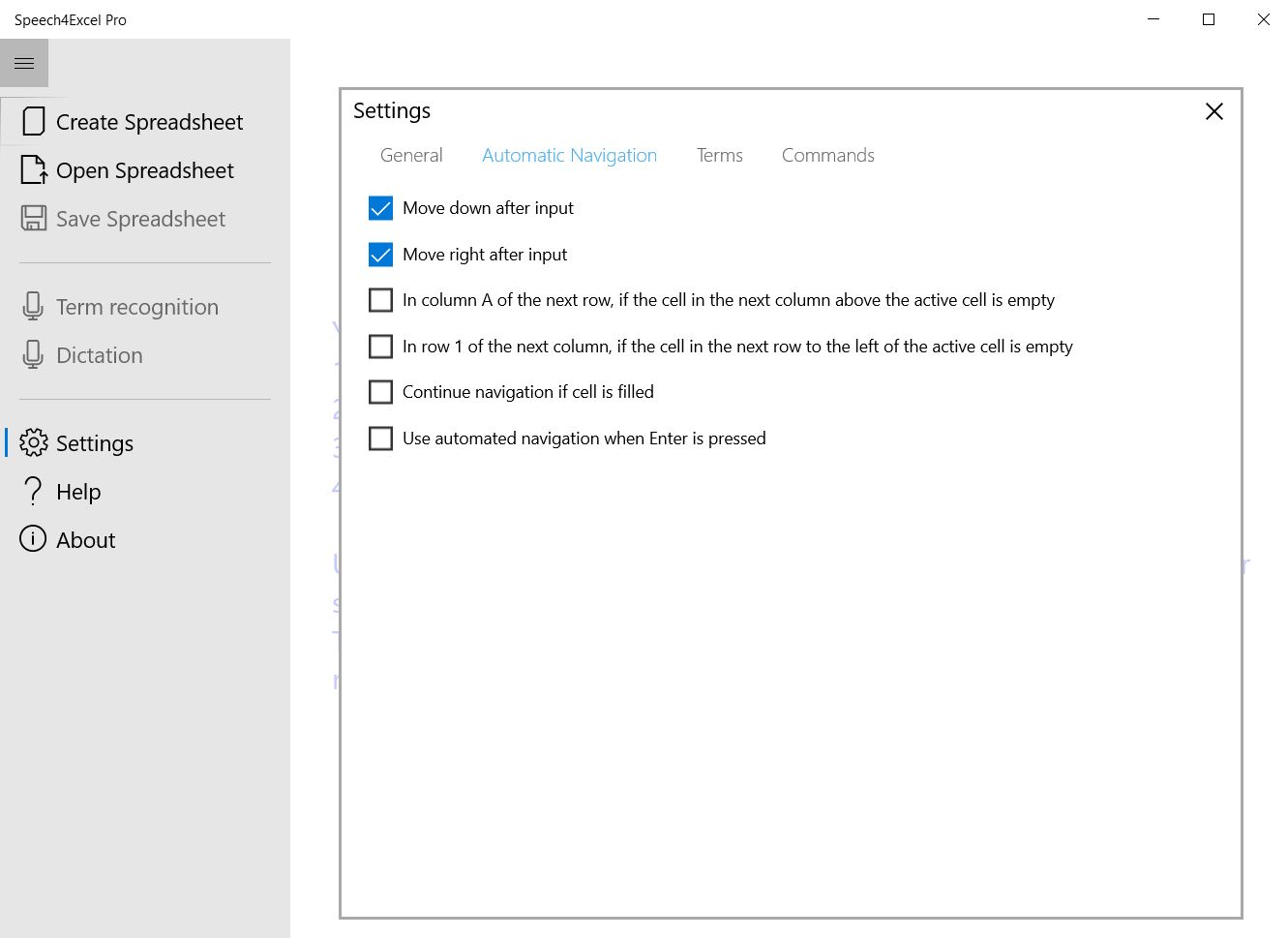Image resolution: width=1288 pixels, height=938 pixels.
Task: Click the Help question mark icon
Action: click(x=33, y=492)
